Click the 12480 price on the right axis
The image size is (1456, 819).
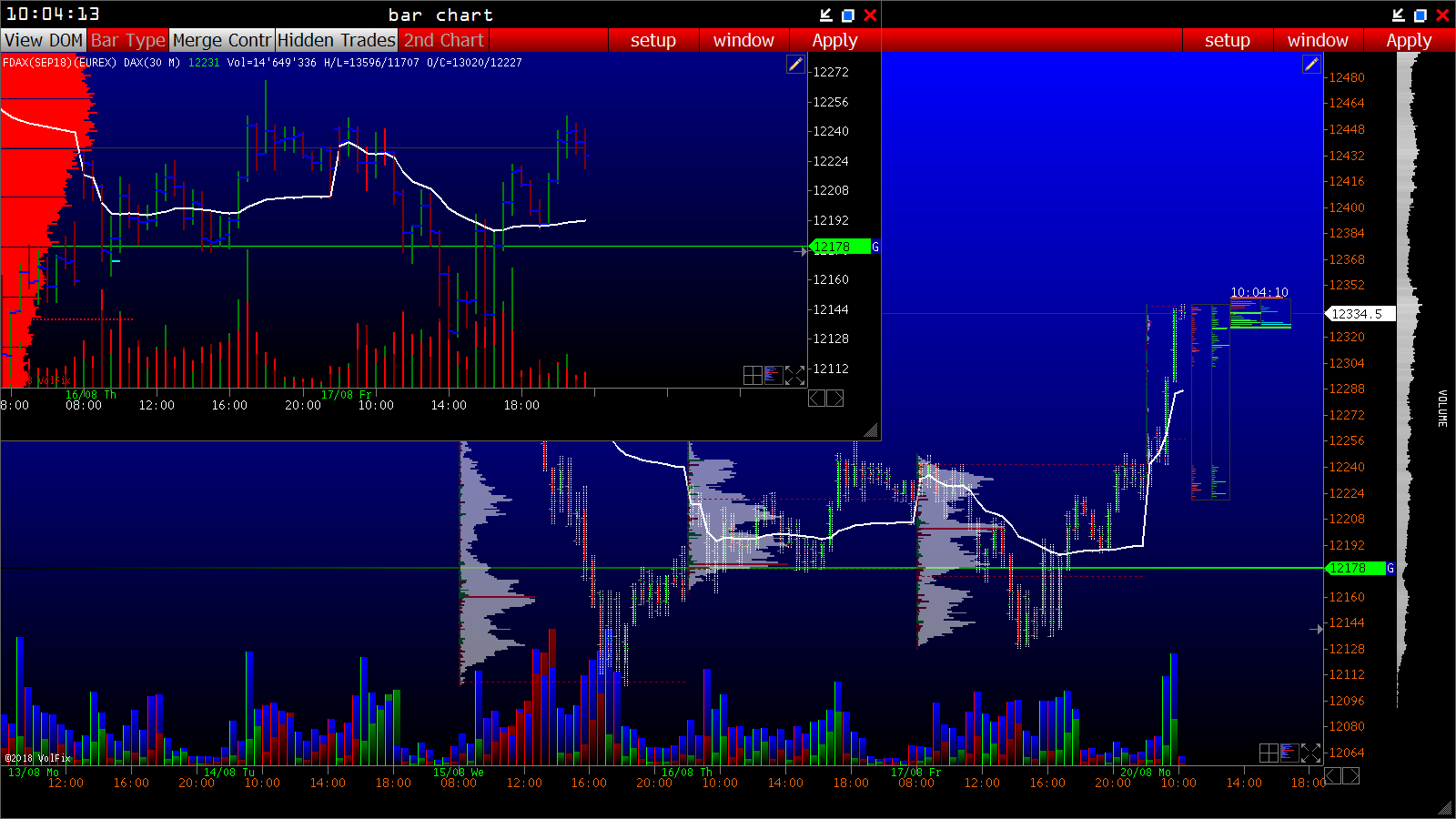(1347, 77)
